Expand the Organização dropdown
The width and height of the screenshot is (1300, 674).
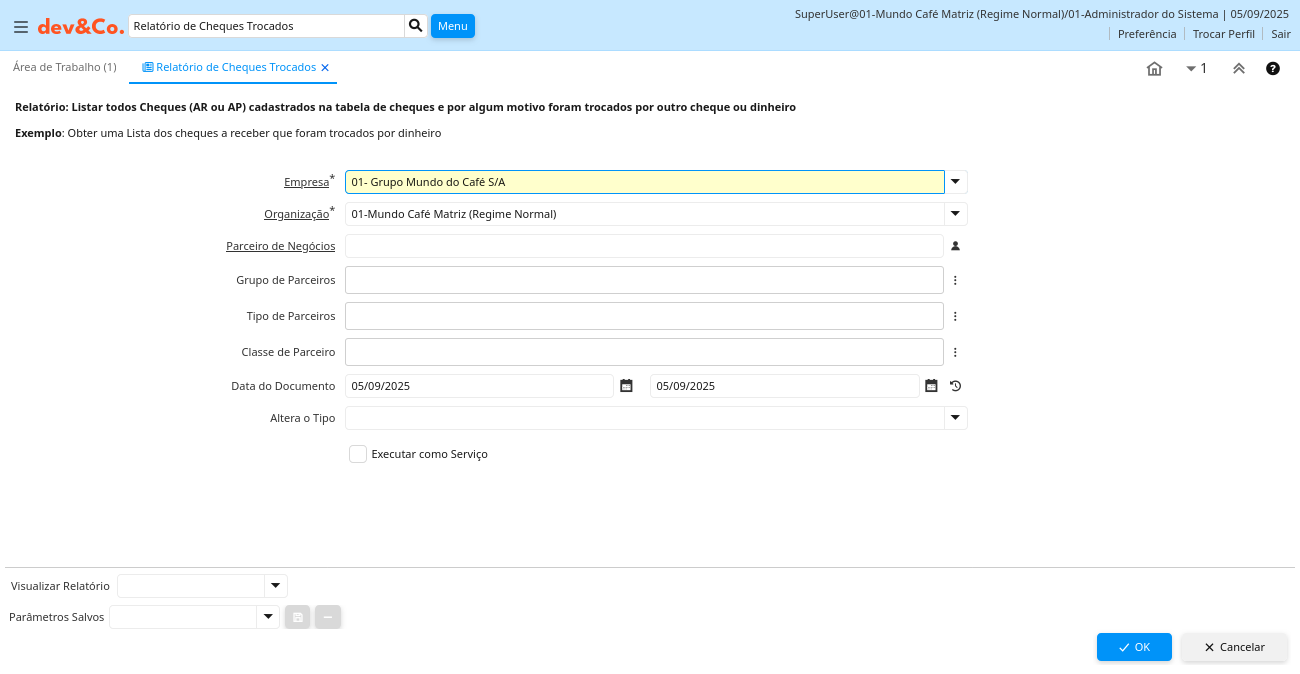[955, 214]
